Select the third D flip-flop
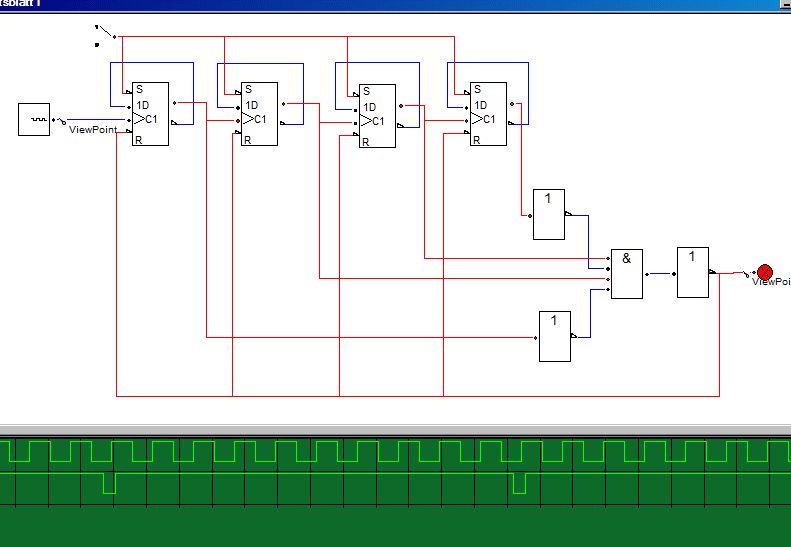Viewport: 791px width, 547px height. (x=377, y=116)
